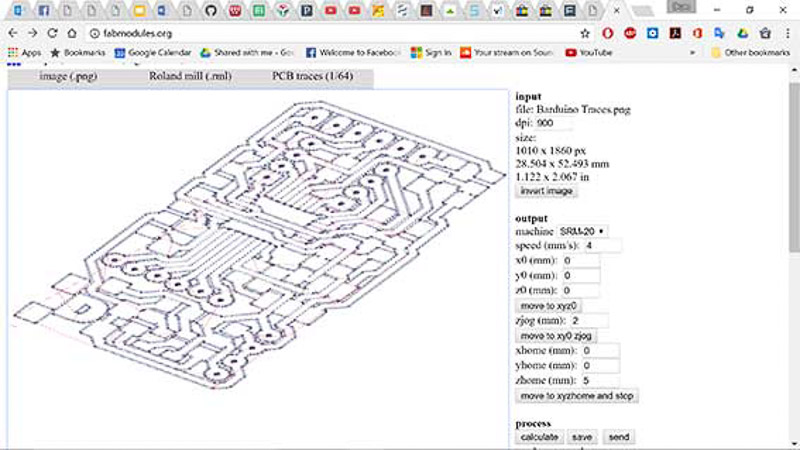Close the current fabmodules tab
Viewport: 800px width, 450px height.
(x=616, y=11)
